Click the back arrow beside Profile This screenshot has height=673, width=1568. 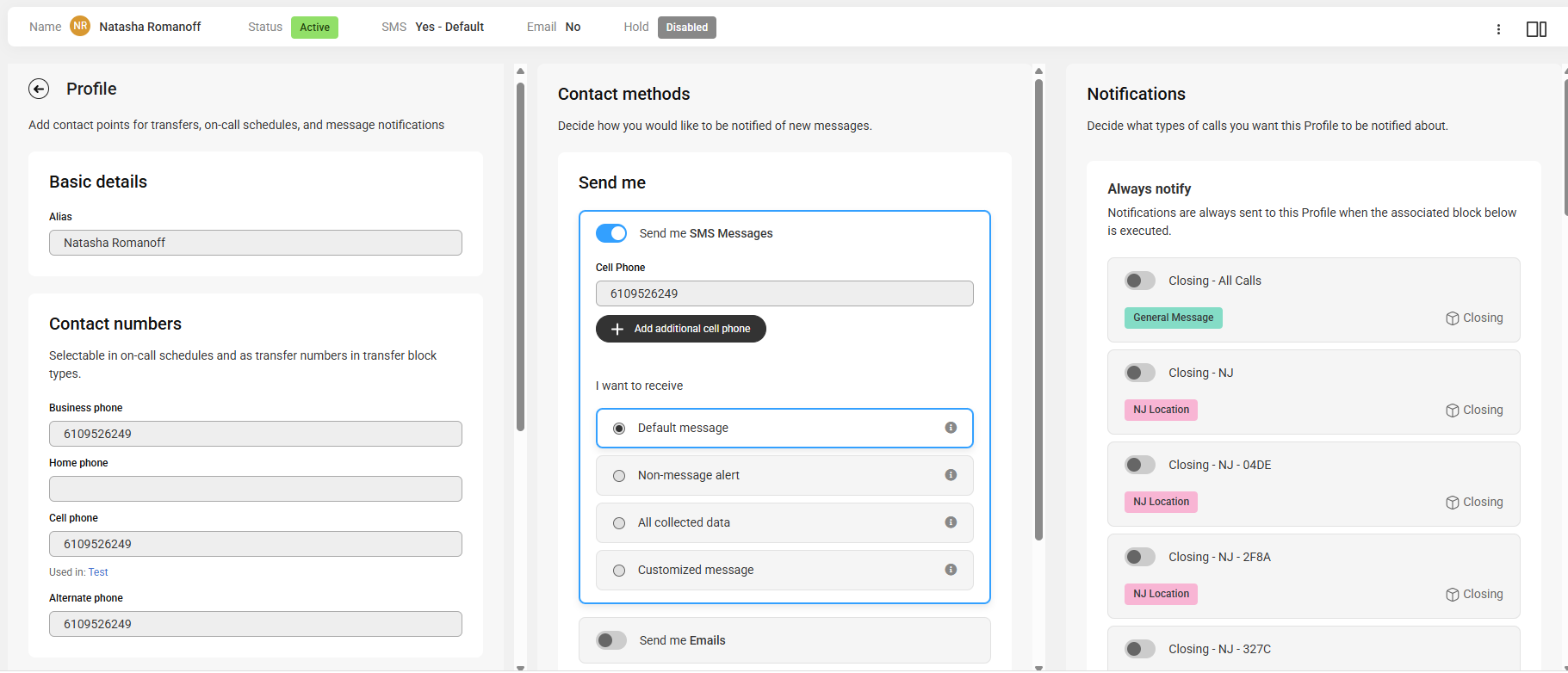39,89
